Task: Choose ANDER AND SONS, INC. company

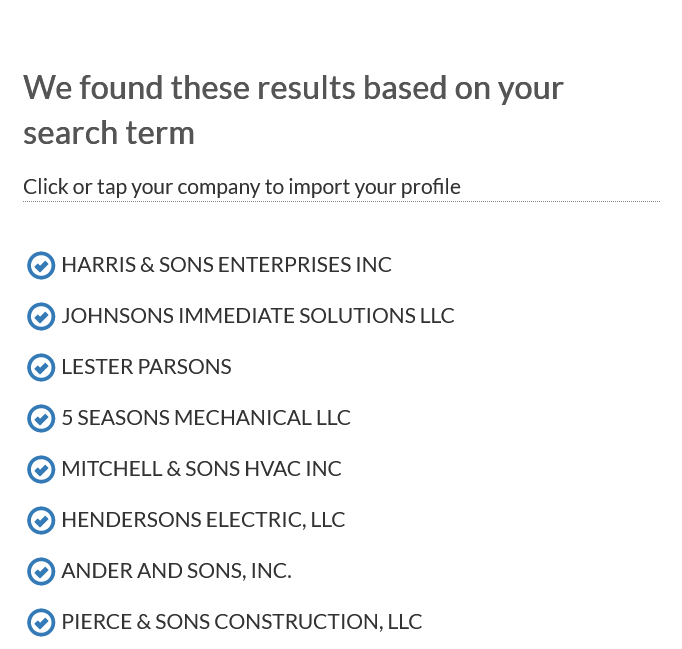Action: click(176, 571)
